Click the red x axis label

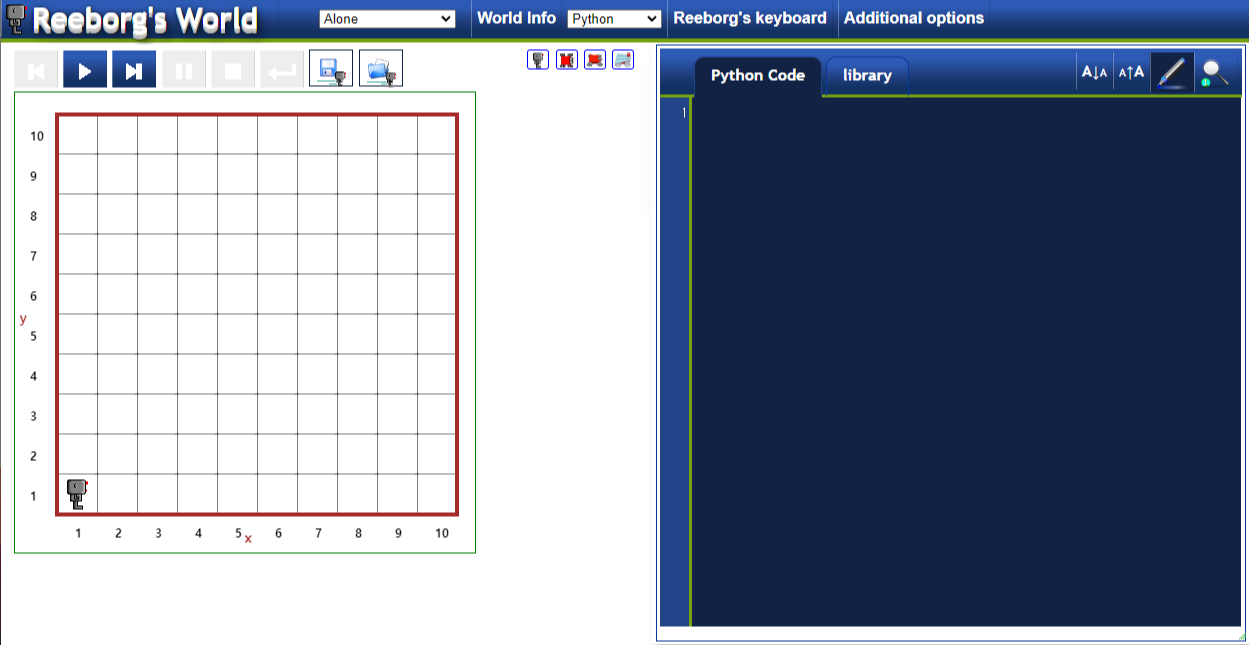click(248, 539)
